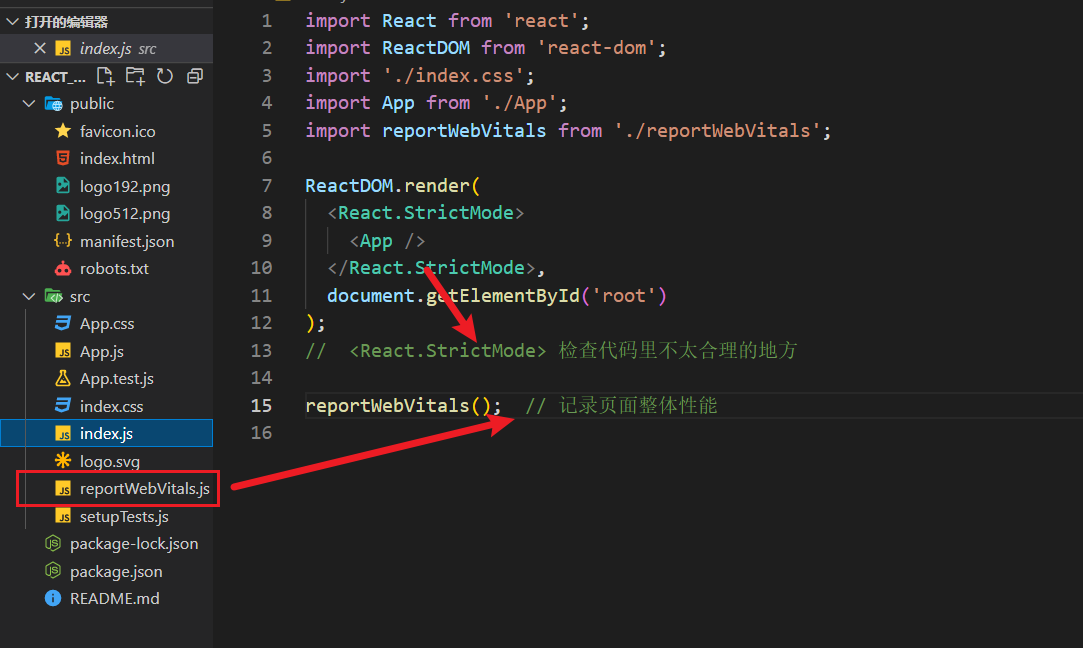This screenshot has width=1083, height=648.
Task: Click the <App /> tag on line 9
Action: 387,240
